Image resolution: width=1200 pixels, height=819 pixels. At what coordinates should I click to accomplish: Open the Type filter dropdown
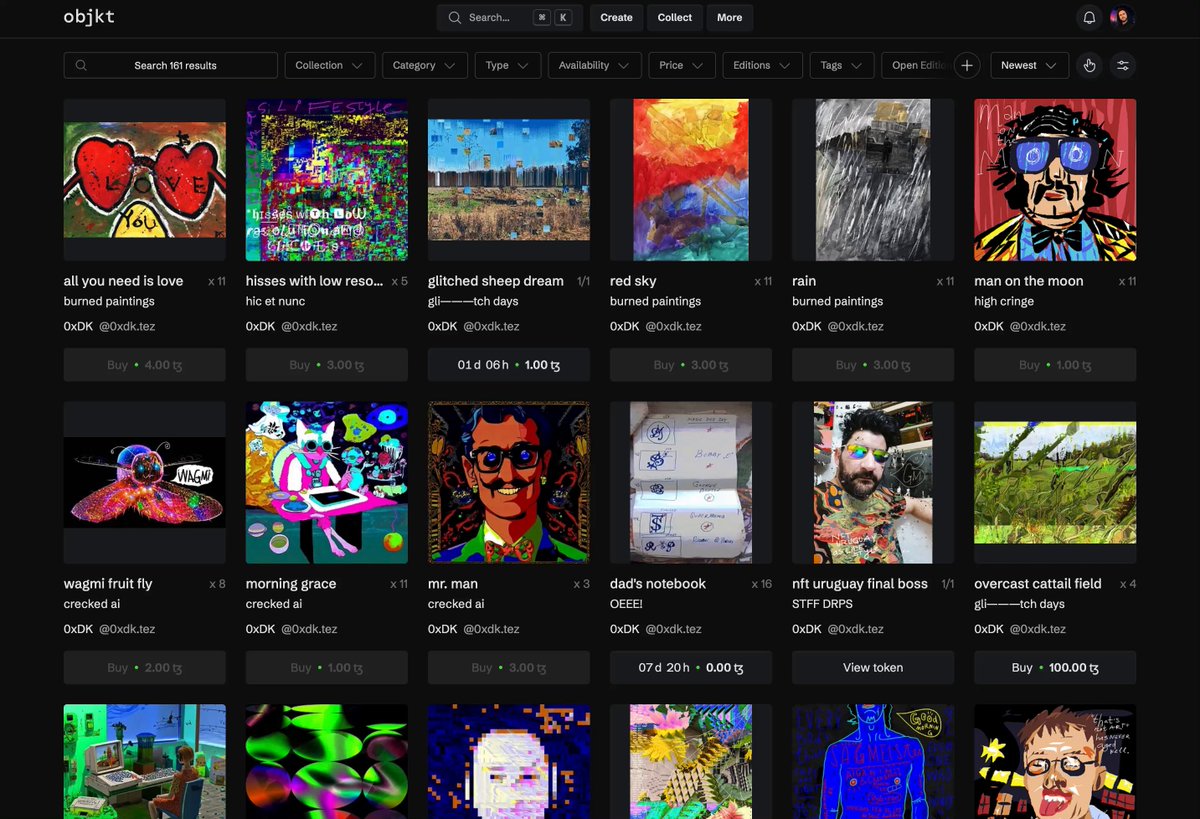[x=508, y=65]
